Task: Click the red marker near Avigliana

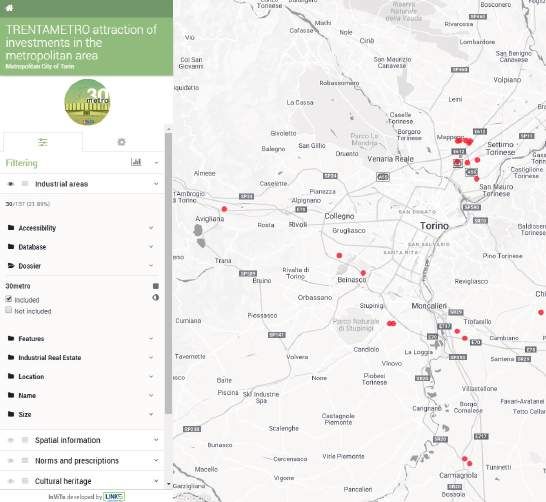Action: click(x=224, y=209)
